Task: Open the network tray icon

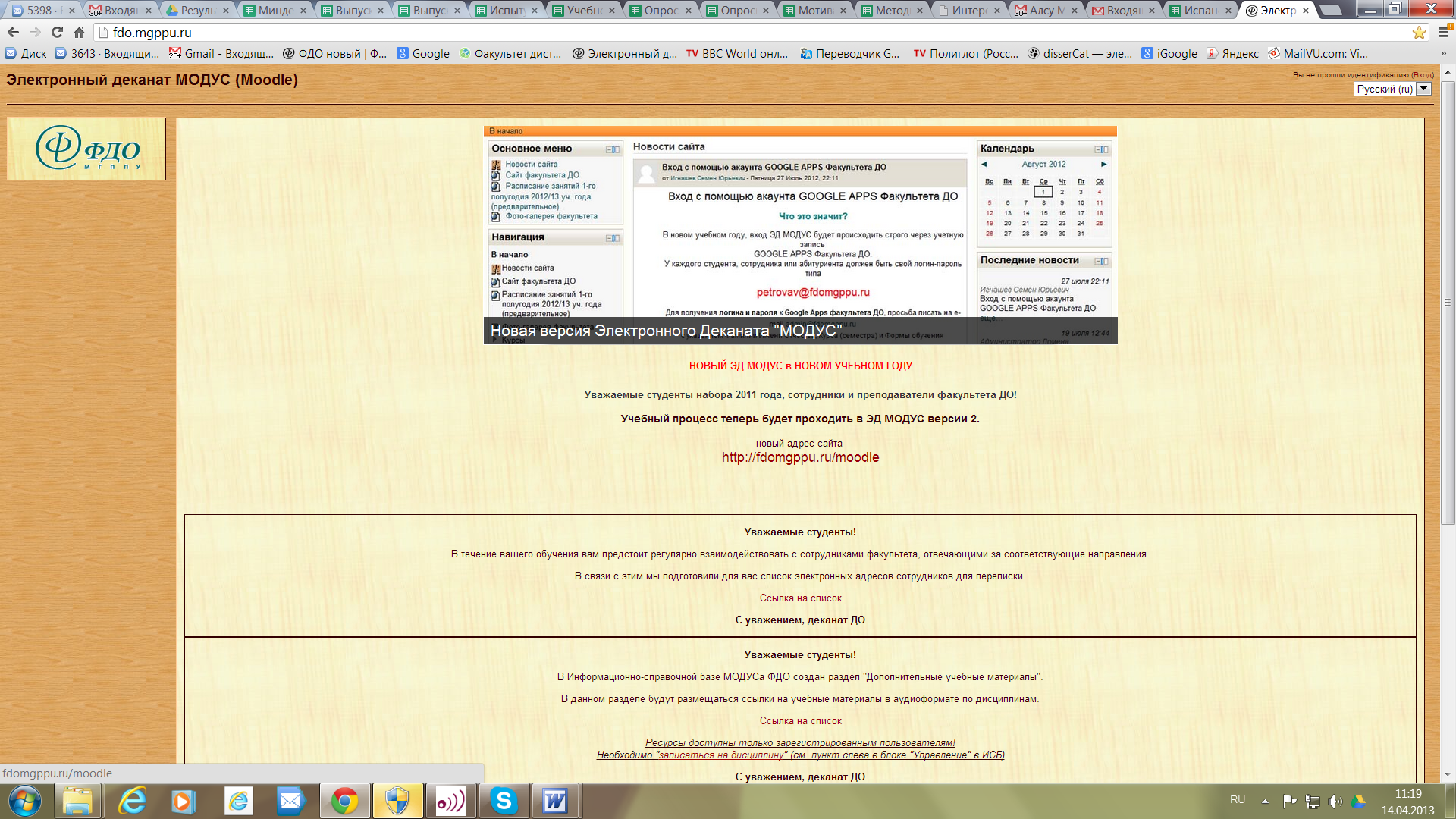Action: point(1313,801)
